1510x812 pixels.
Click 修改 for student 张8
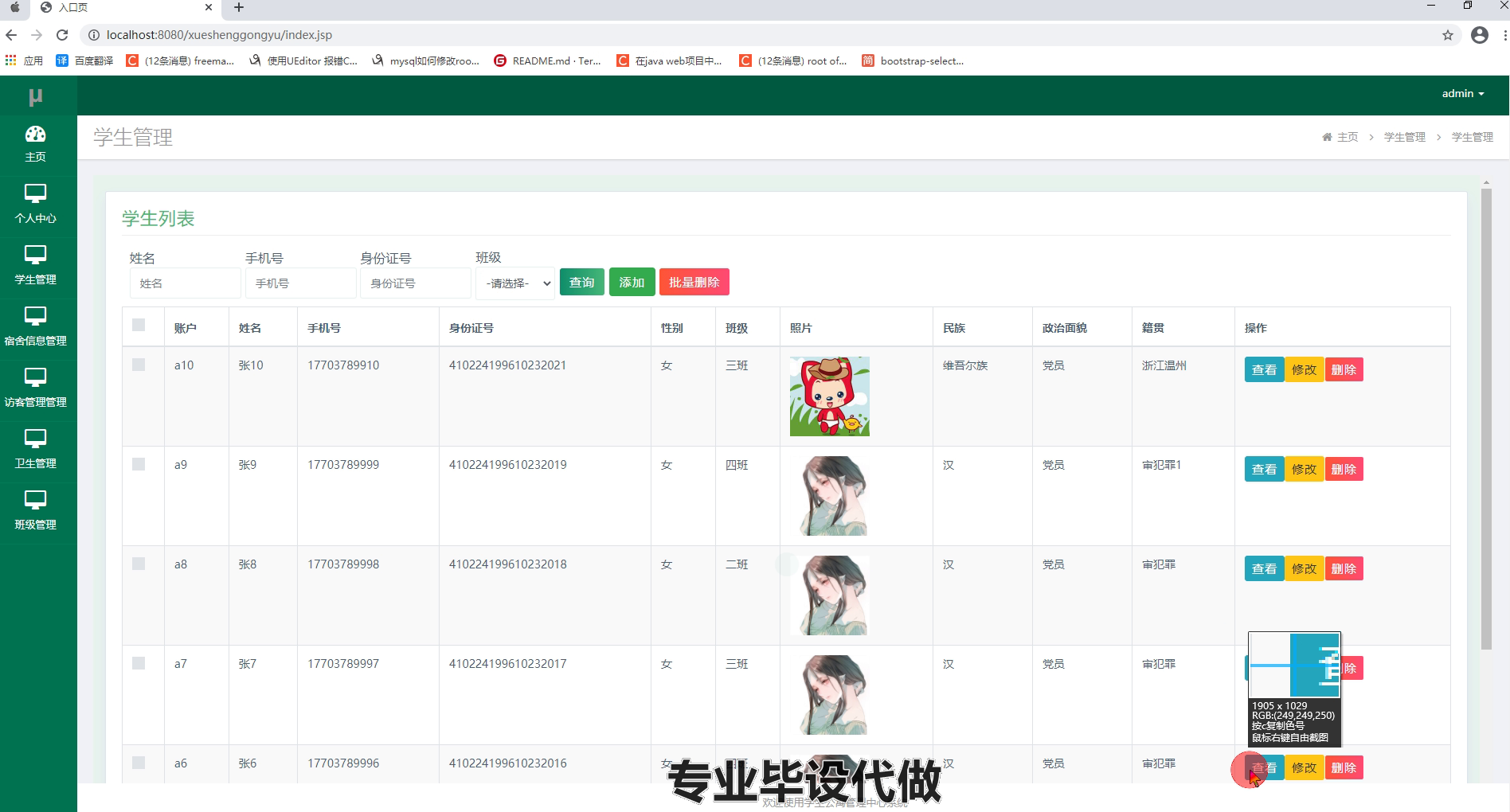click(1304, 568)
